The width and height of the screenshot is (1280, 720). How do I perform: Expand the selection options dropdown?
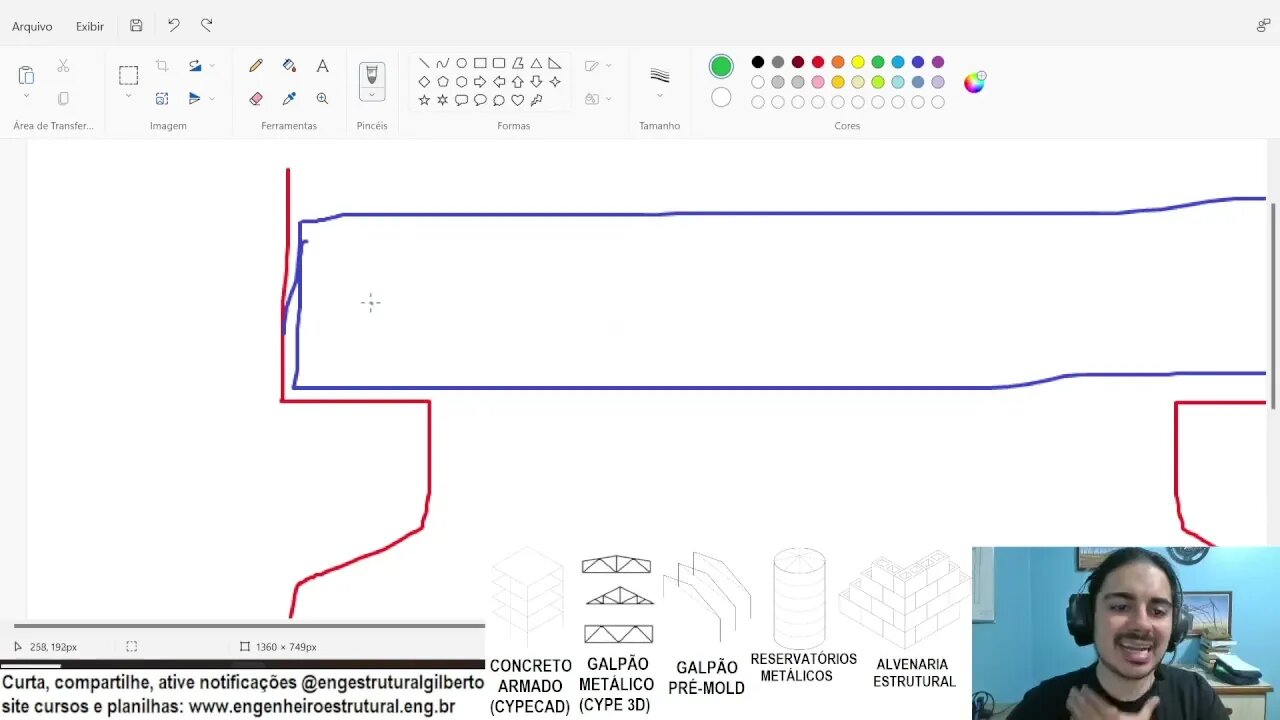pyautogui.click(x=128, y=97)
